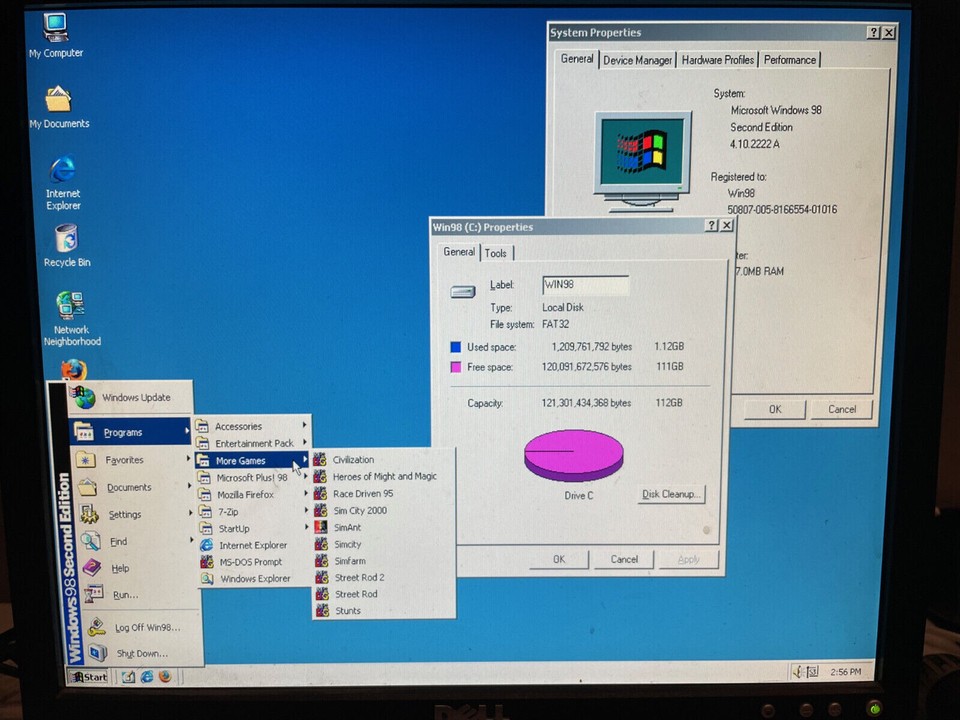Start Disk Cleanup for drive C
The height and width of the screenshot is (720, 960).
(x=669, y=493)
